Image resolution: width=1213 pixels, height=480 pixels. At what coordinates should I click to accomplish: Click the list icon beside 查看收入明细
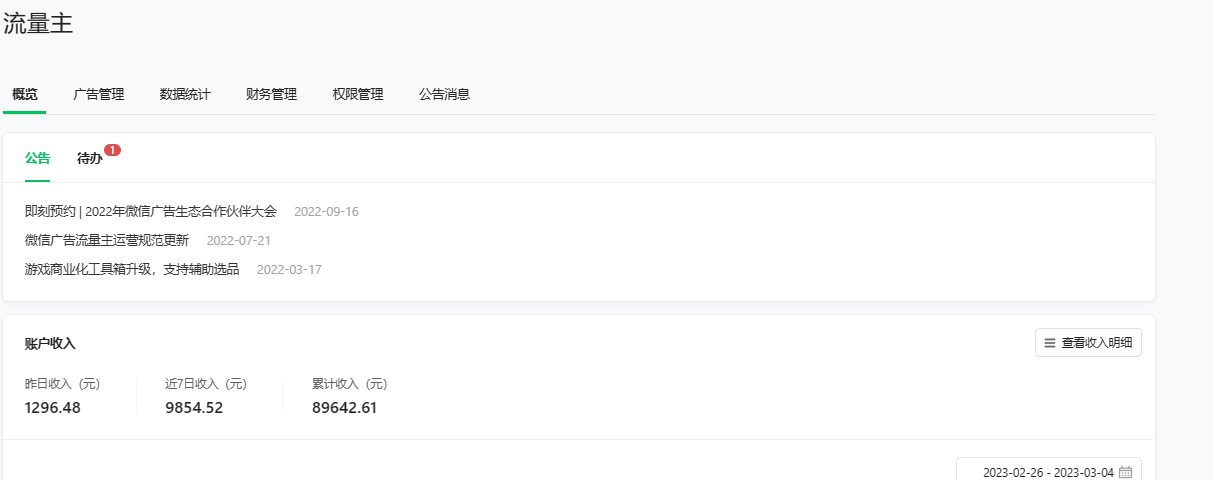point(1050,343)
